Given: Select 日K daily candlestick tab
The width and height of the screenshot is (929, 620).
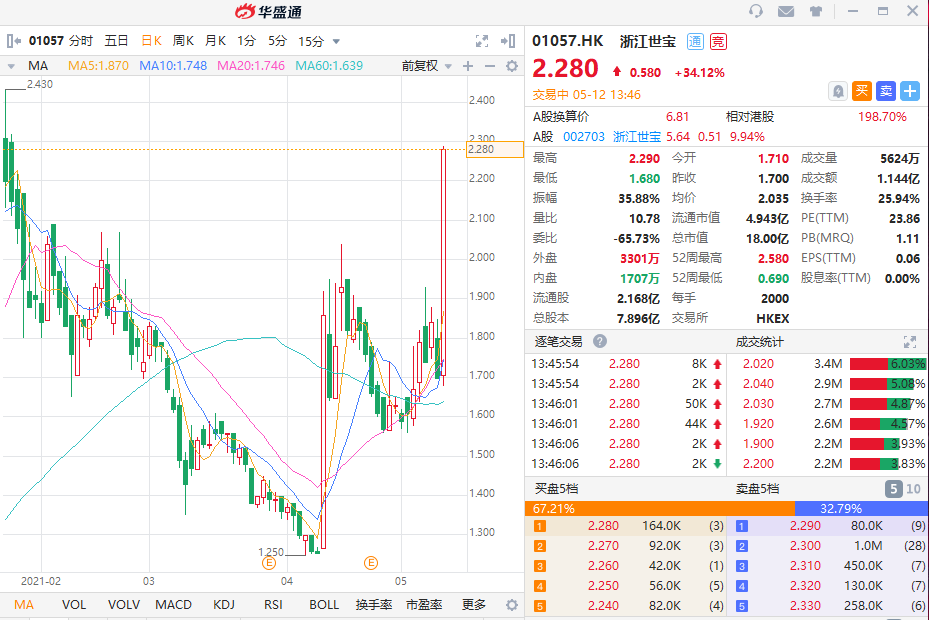Looking at the screenshot, I should tap(151, 41).
